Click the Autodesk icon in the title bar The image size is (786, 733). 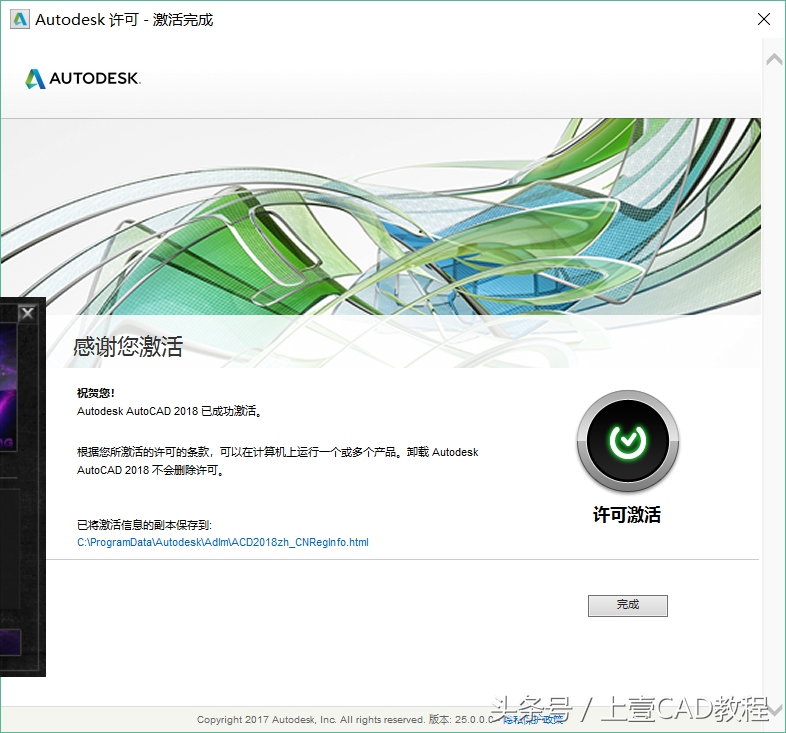20,20
